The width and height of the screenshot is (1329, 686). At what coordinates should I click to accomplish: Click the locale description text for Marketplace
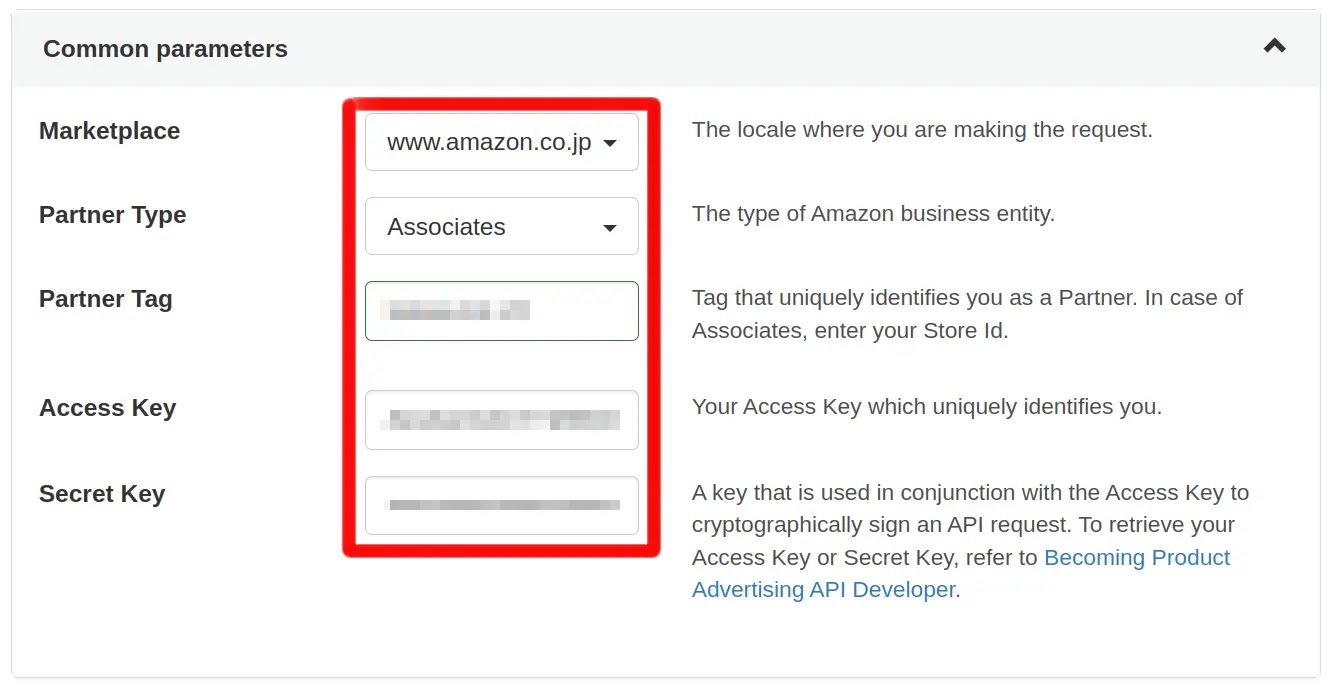(x=922, y=130)
